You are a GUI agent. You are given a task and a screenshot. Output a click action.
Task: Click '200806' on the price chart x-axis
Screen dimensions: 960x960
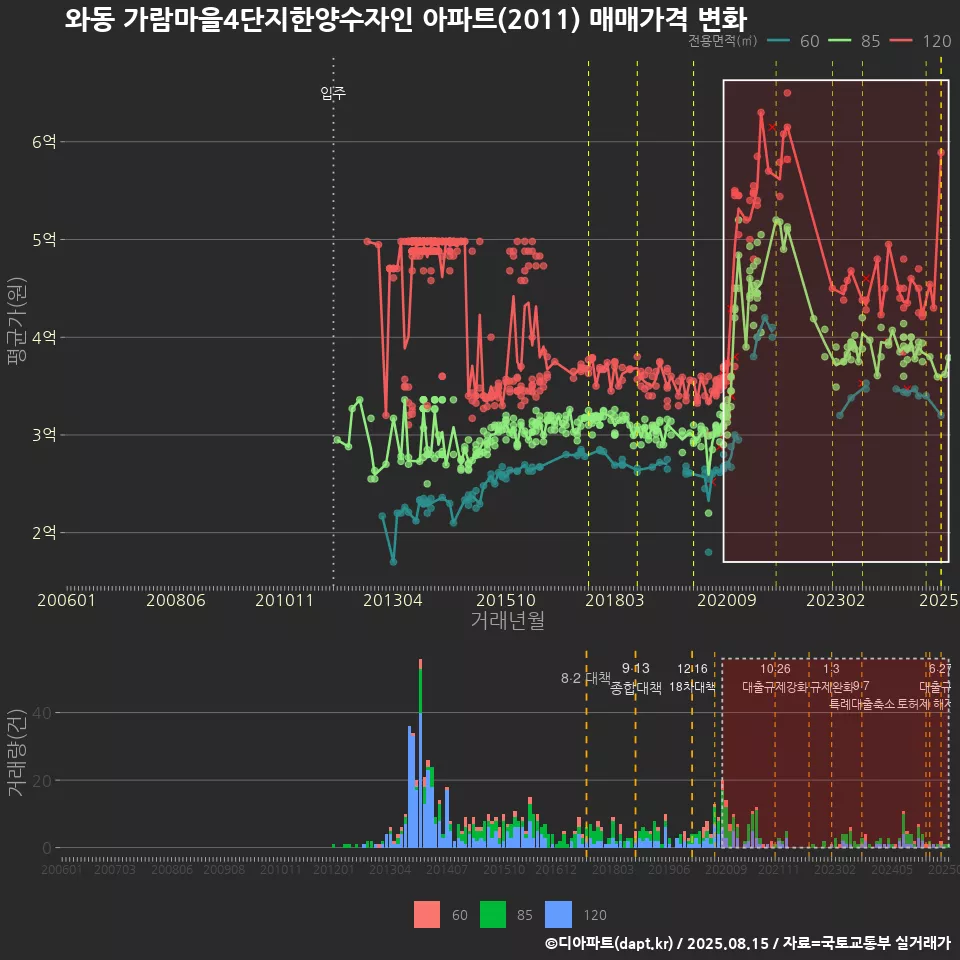tap(176, 600)
